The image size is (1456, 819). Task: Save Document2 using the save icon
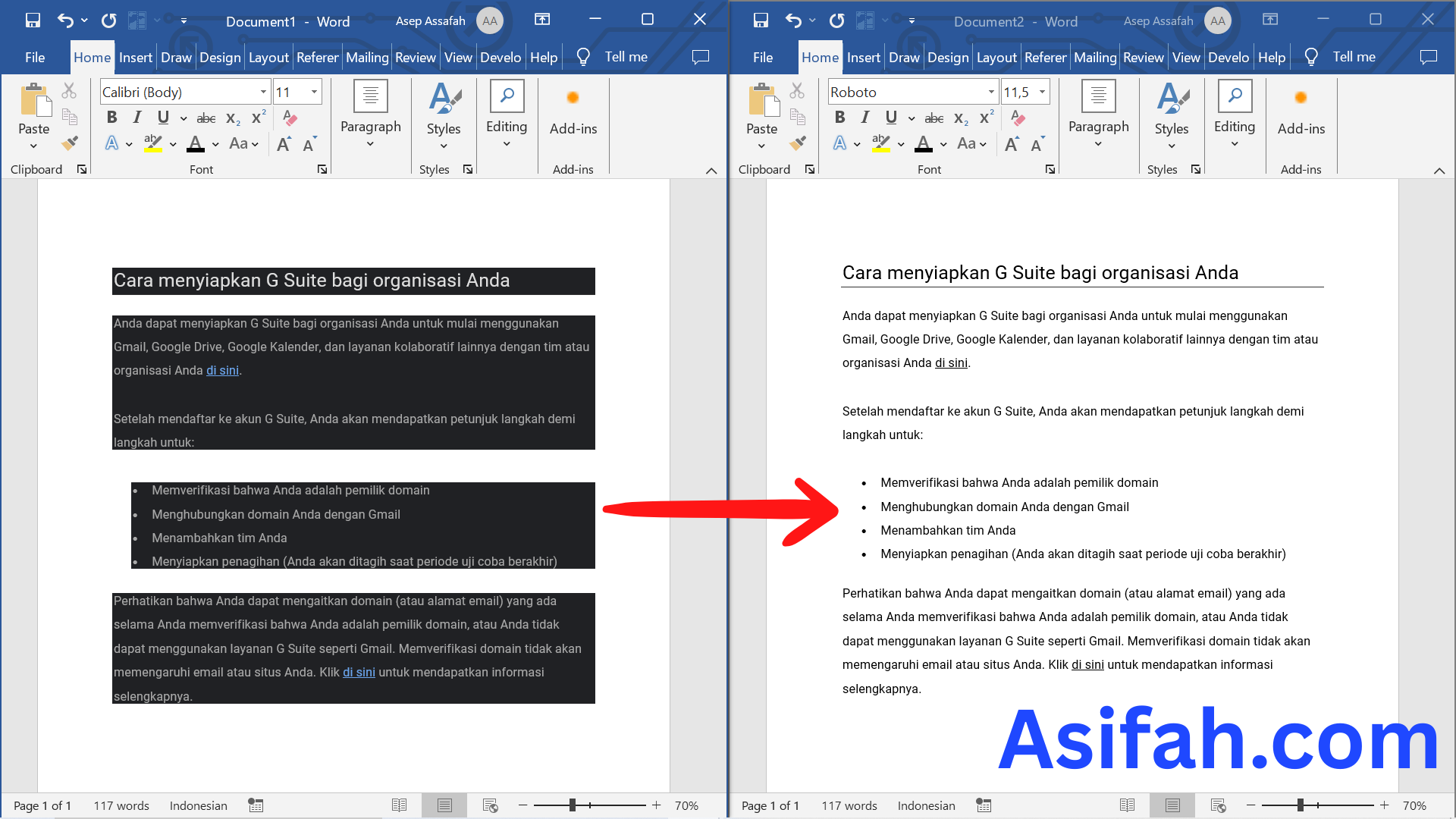click(761, 20)
